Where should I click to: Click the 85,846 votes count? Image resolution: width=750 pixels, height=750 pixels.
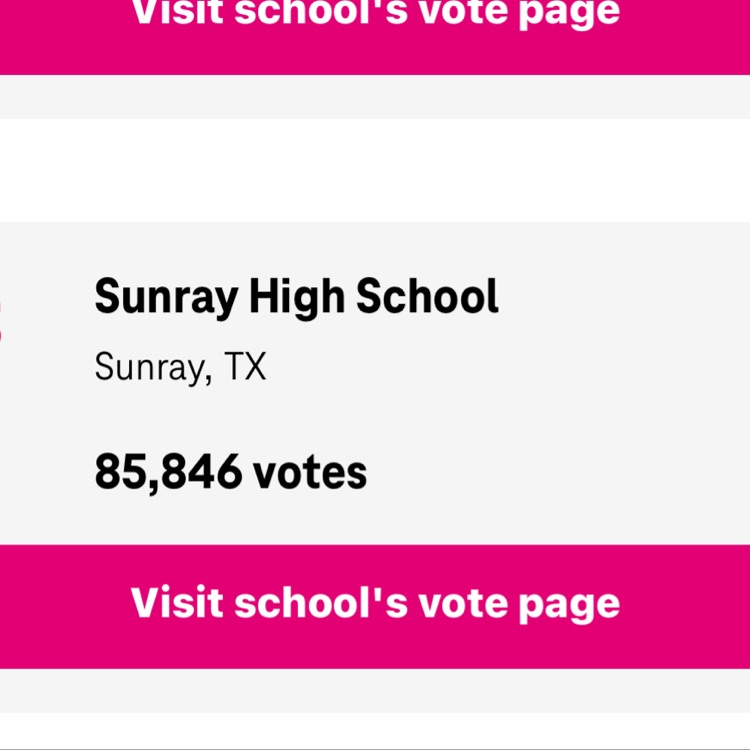(x=230, y=471)
